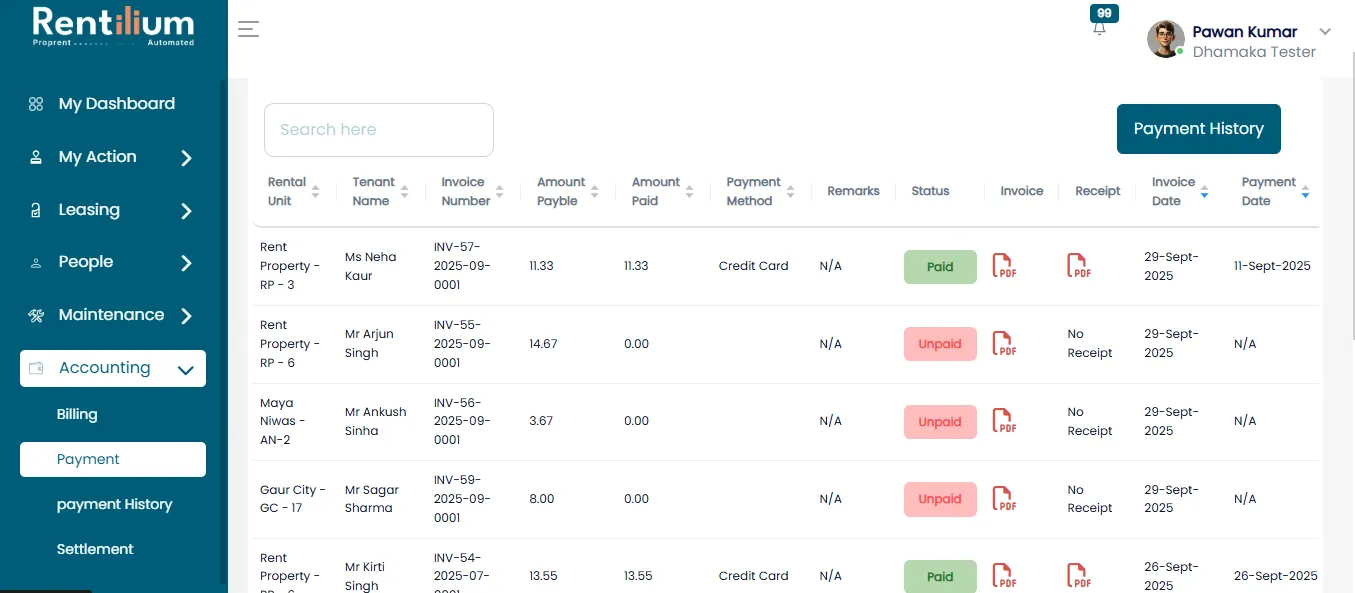Viewport: 1355px width, 593px height.
Task: Open receipt PDF for Ms Neha Kaur
Action: [1079, 266]
